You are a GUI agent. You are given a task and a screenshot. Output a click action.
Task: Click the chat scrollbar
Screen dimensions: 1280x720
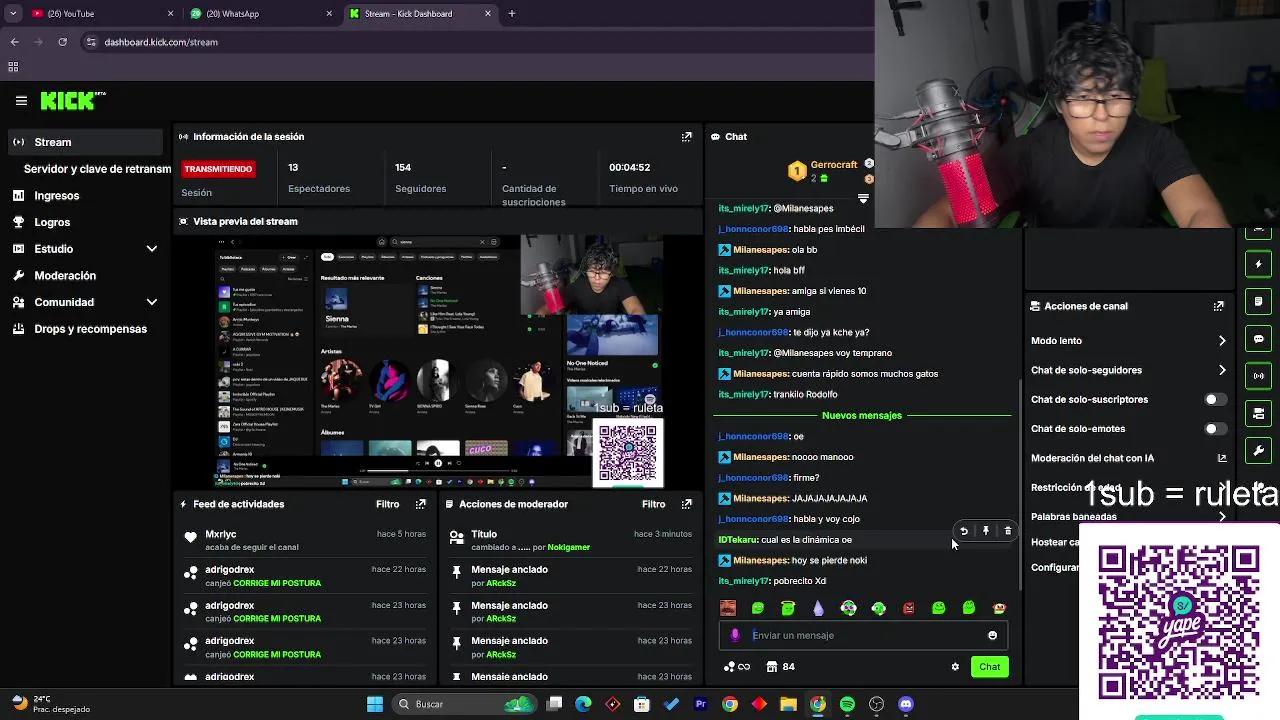click(x=1020, y=485)
